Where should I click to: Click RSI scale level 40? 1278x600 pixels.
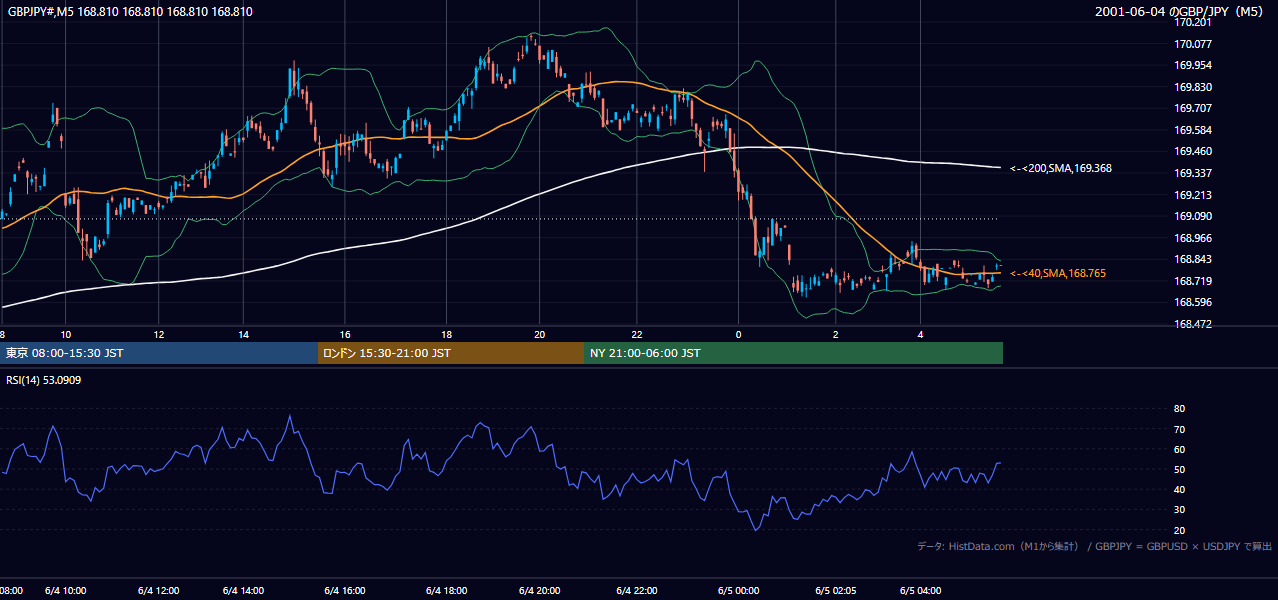pos(1179,489)
